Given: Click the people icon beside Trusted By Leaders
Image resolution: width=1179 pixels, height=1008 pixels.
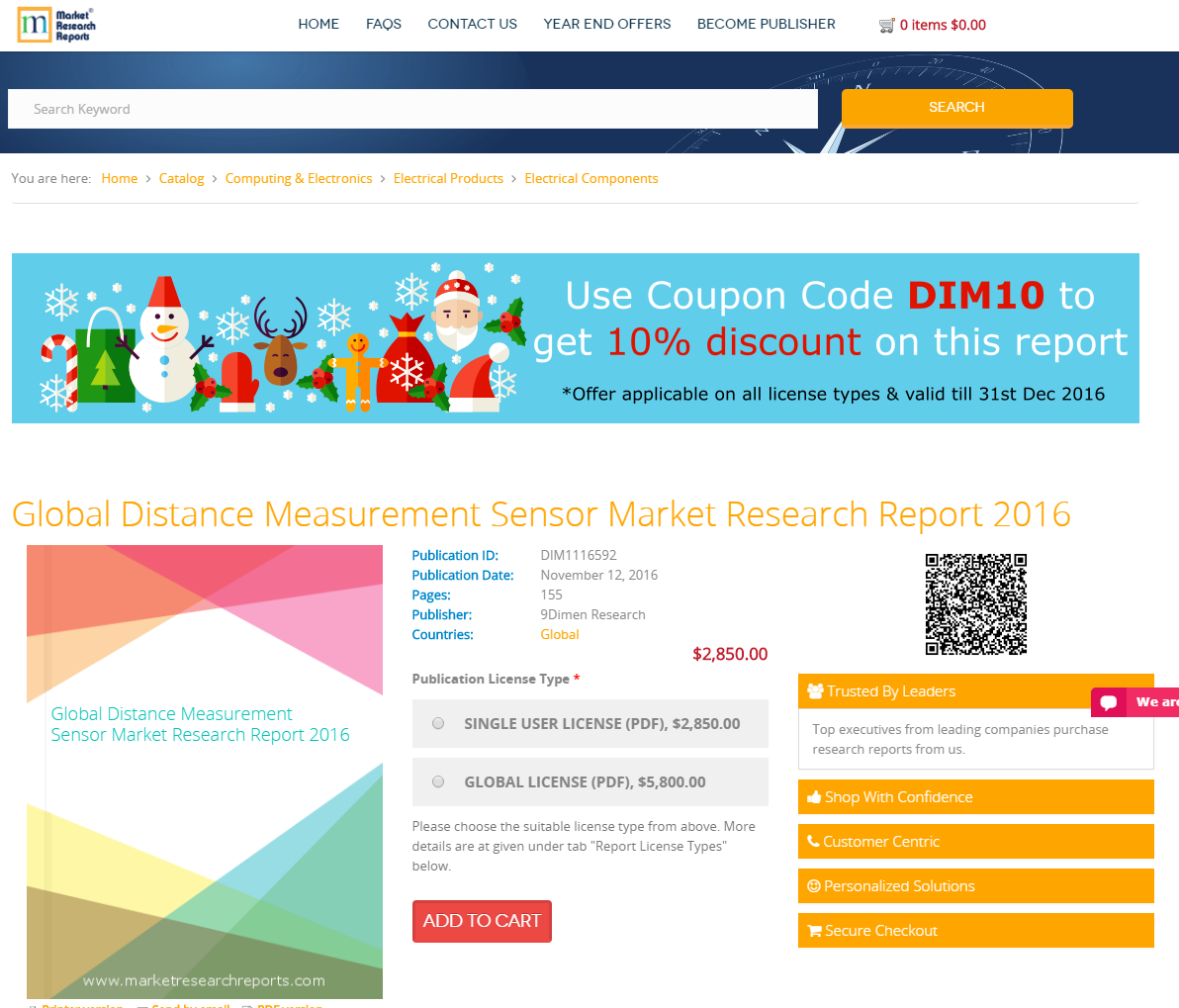Looking at the screenshot, I should point(815,690).
